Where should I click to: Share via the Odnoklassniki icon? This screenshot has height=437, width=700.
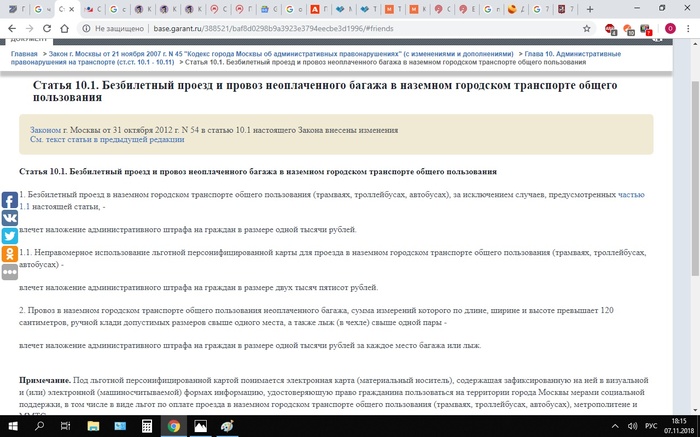click(9, 253)
